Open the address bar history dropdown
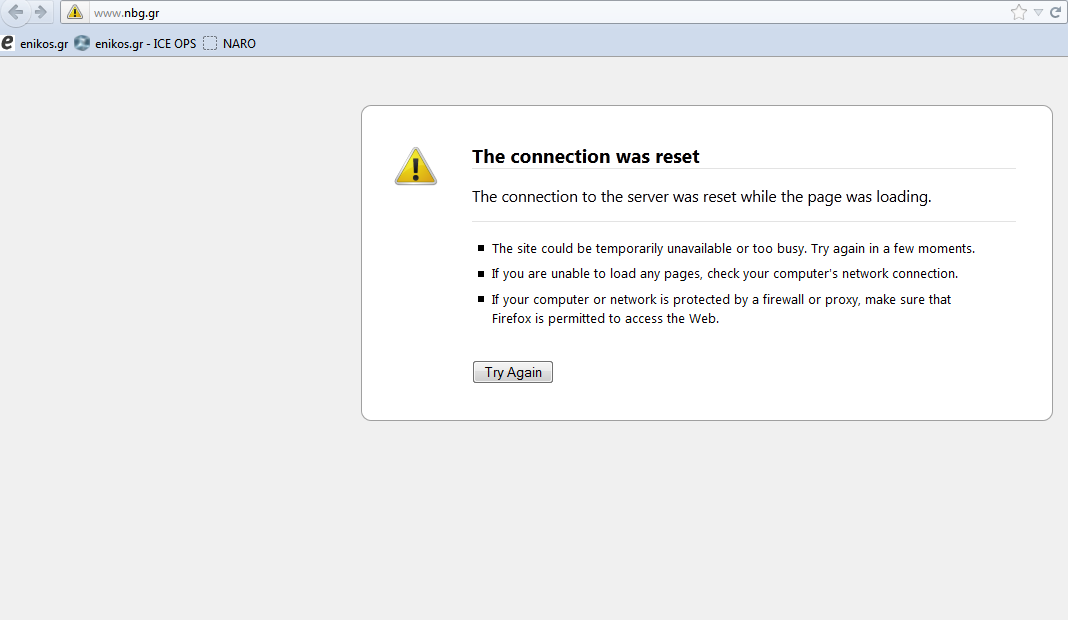The image size is (1068, 620). [x=1038, y=12]
